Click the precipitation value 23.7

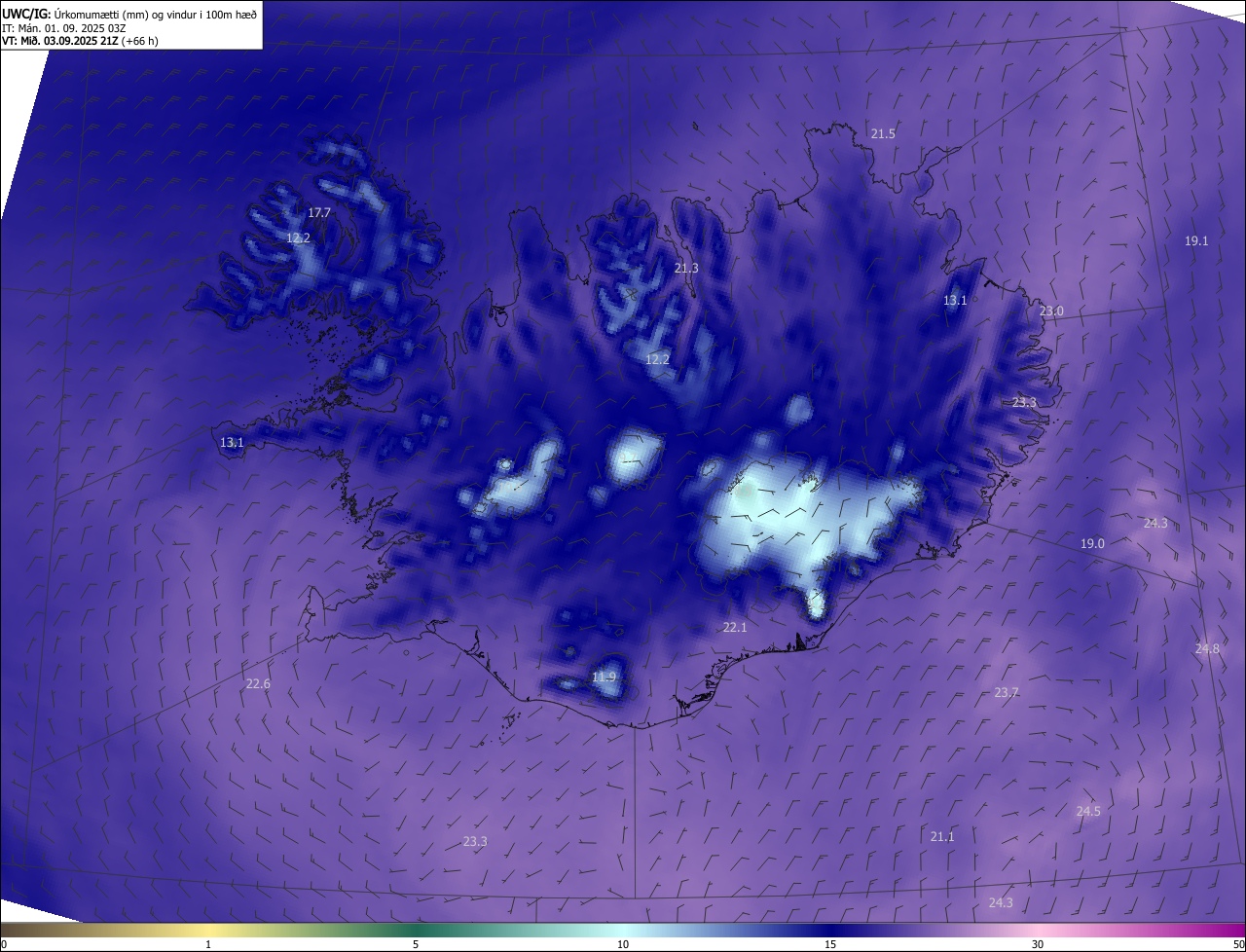tap(1007, 692)
